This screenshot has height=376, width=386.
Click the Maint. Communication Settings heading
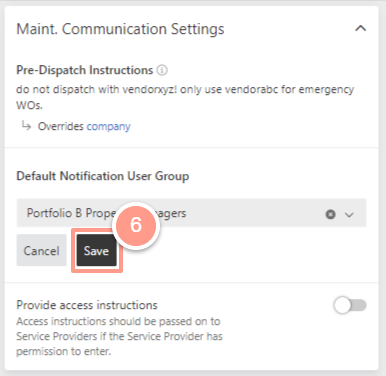tap(120, 29)
